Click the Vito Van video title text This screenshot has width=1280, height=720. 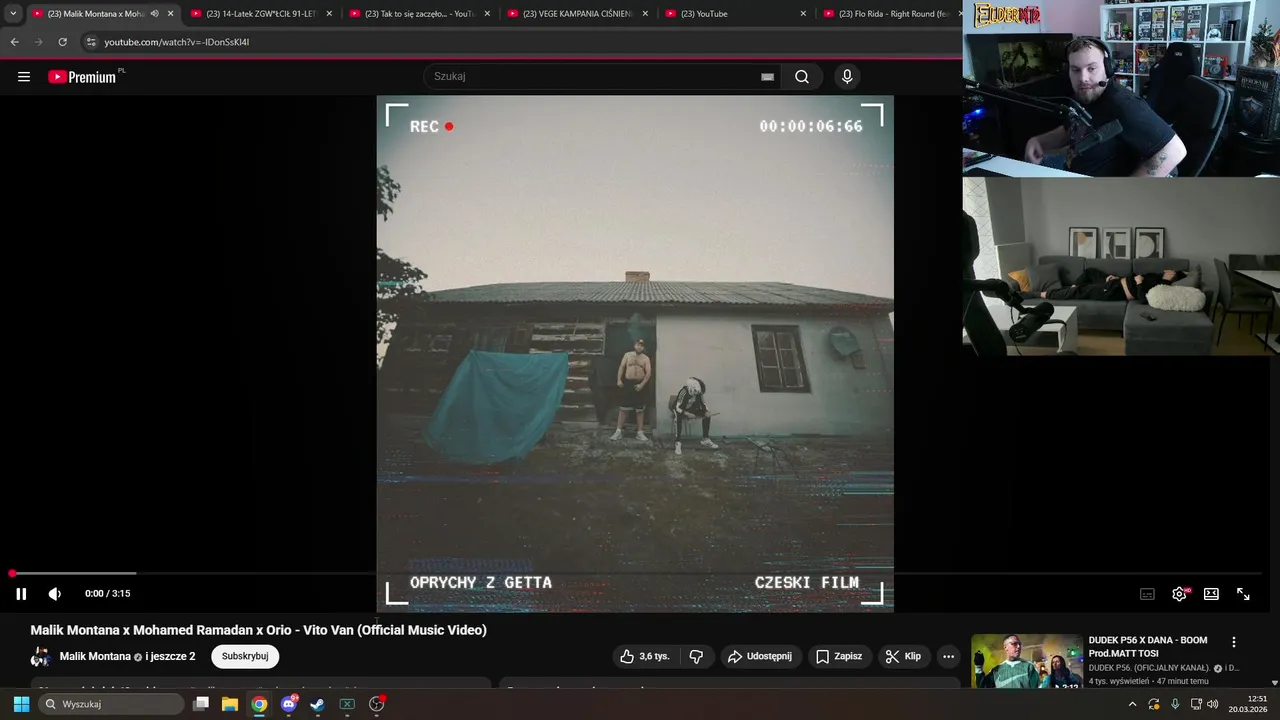point(258,630)
